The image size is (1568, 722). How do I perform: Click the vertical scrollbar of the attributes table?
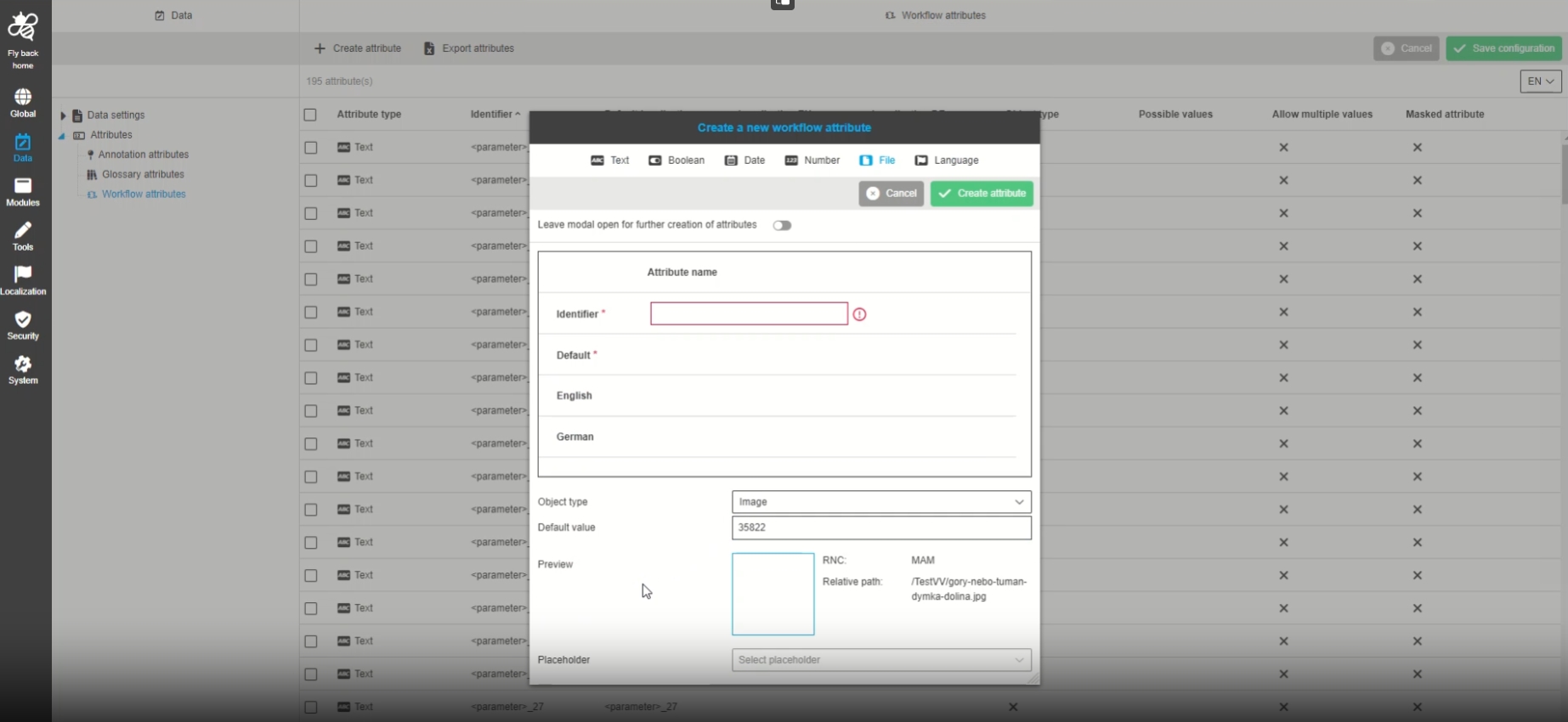1564,174
